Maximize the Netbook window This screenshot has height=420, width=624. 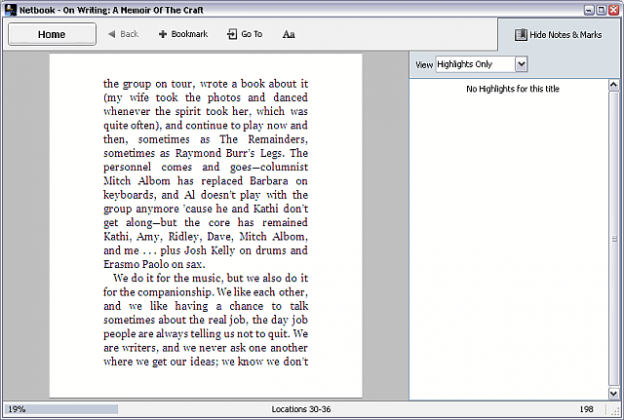[x=600, y=8]
